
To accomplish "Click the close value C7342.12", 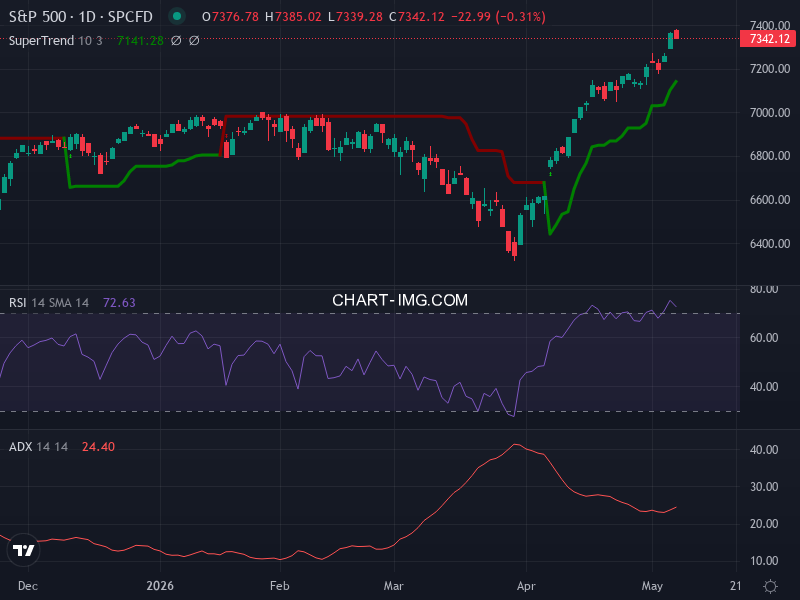I will 417,17.
